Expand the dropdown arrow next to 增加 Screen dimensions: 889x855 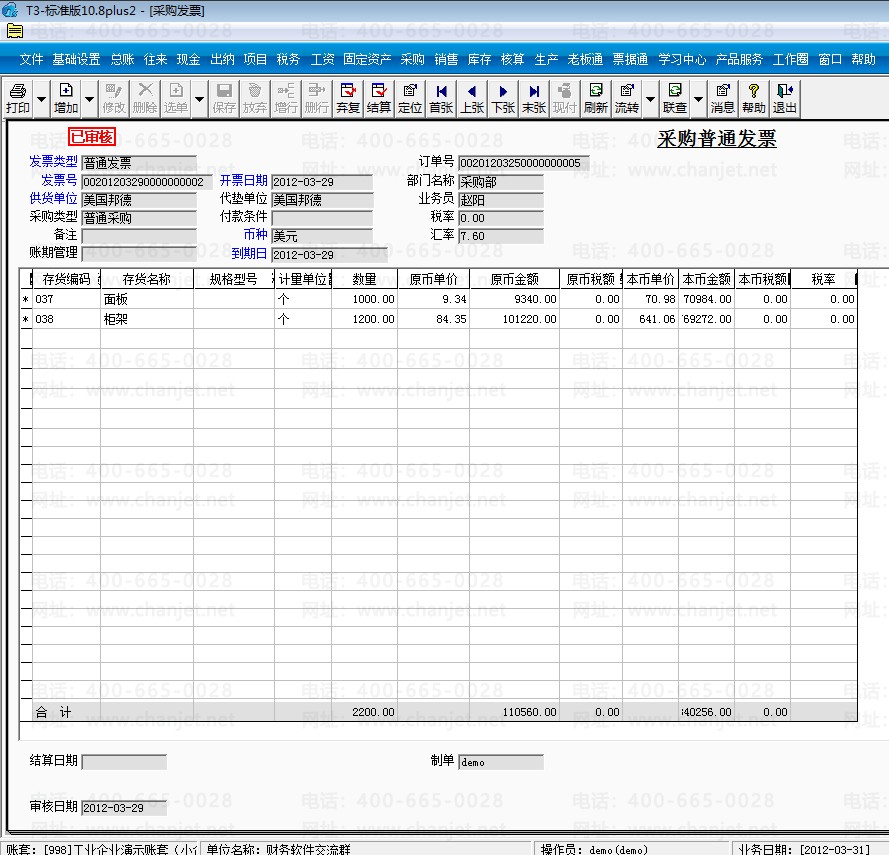[x=89, y=99]
